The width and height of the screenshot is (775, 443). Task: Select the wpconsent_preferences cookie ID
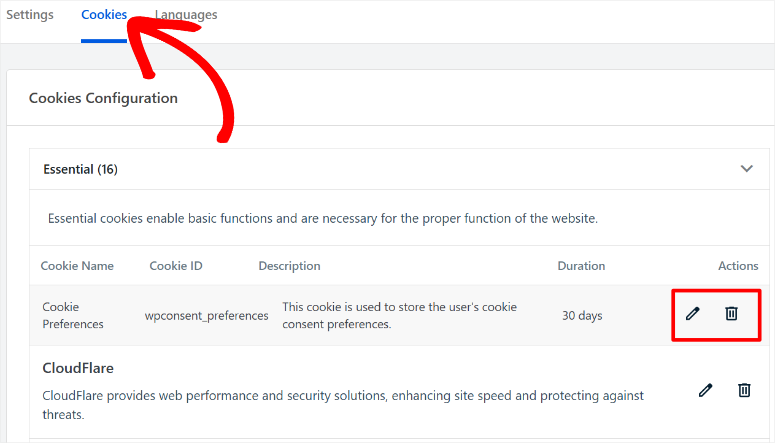coord(207,315)
